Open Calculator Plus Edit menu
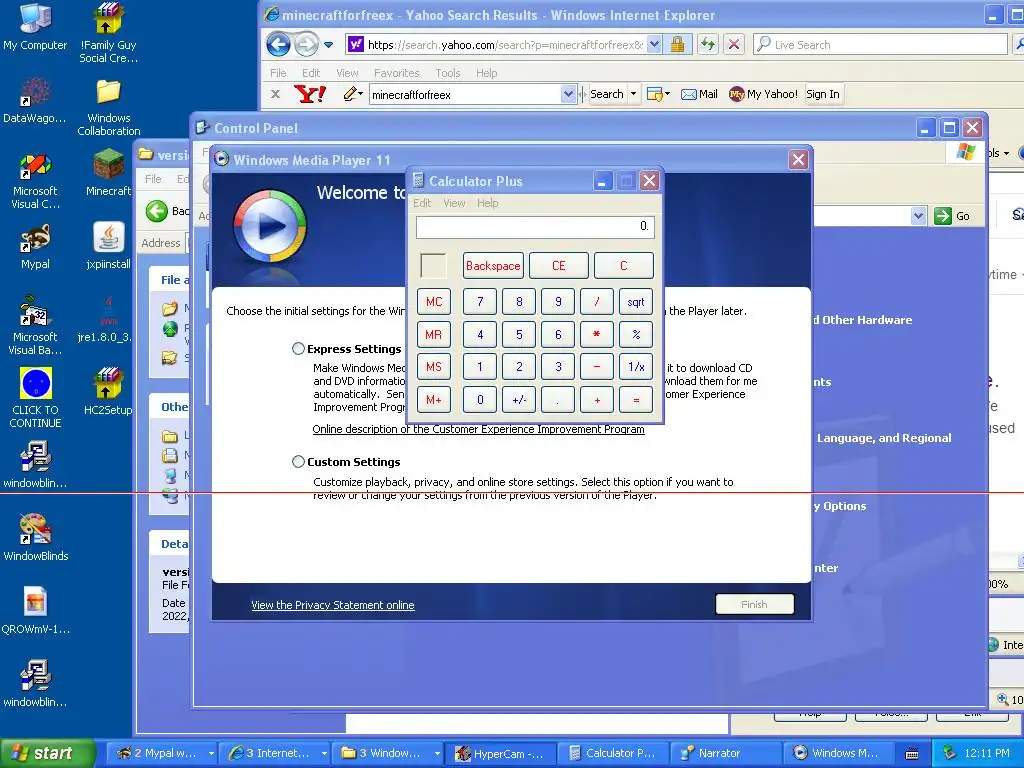The width and height of the screenshot is (1024, 768). coord(422,203)
